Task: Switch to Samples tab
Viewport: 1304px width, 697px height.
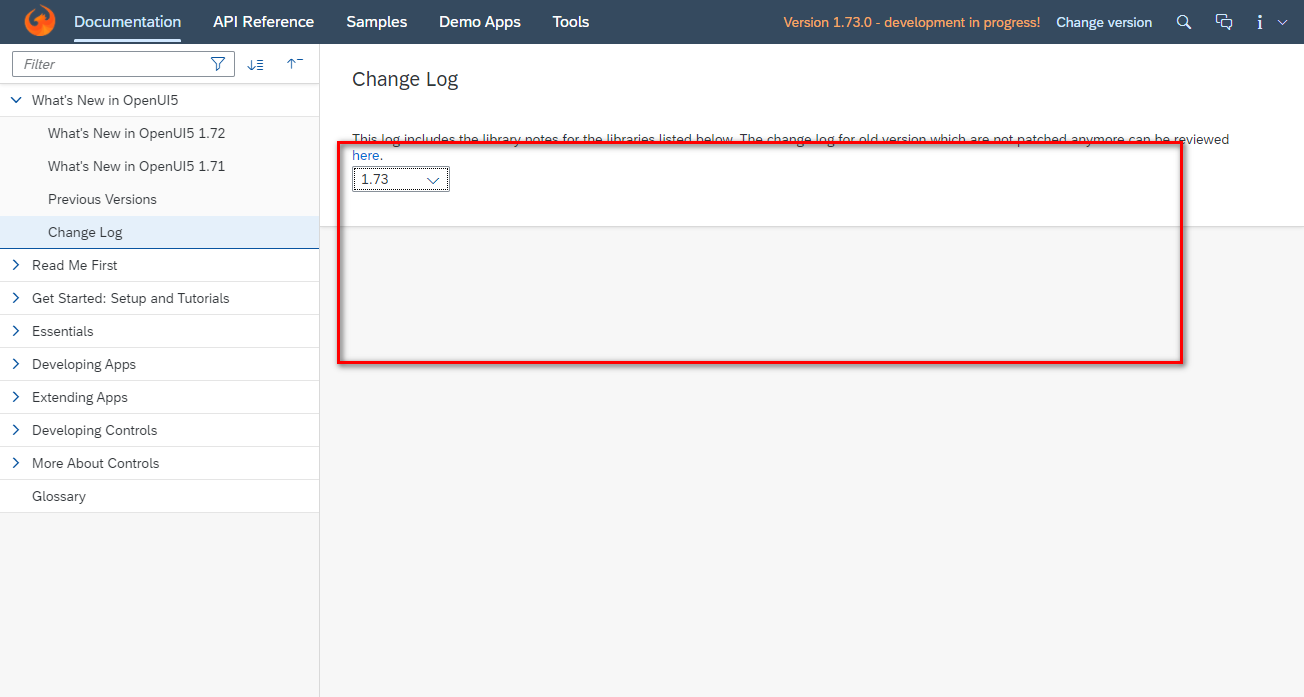Action: coord(377,22)
